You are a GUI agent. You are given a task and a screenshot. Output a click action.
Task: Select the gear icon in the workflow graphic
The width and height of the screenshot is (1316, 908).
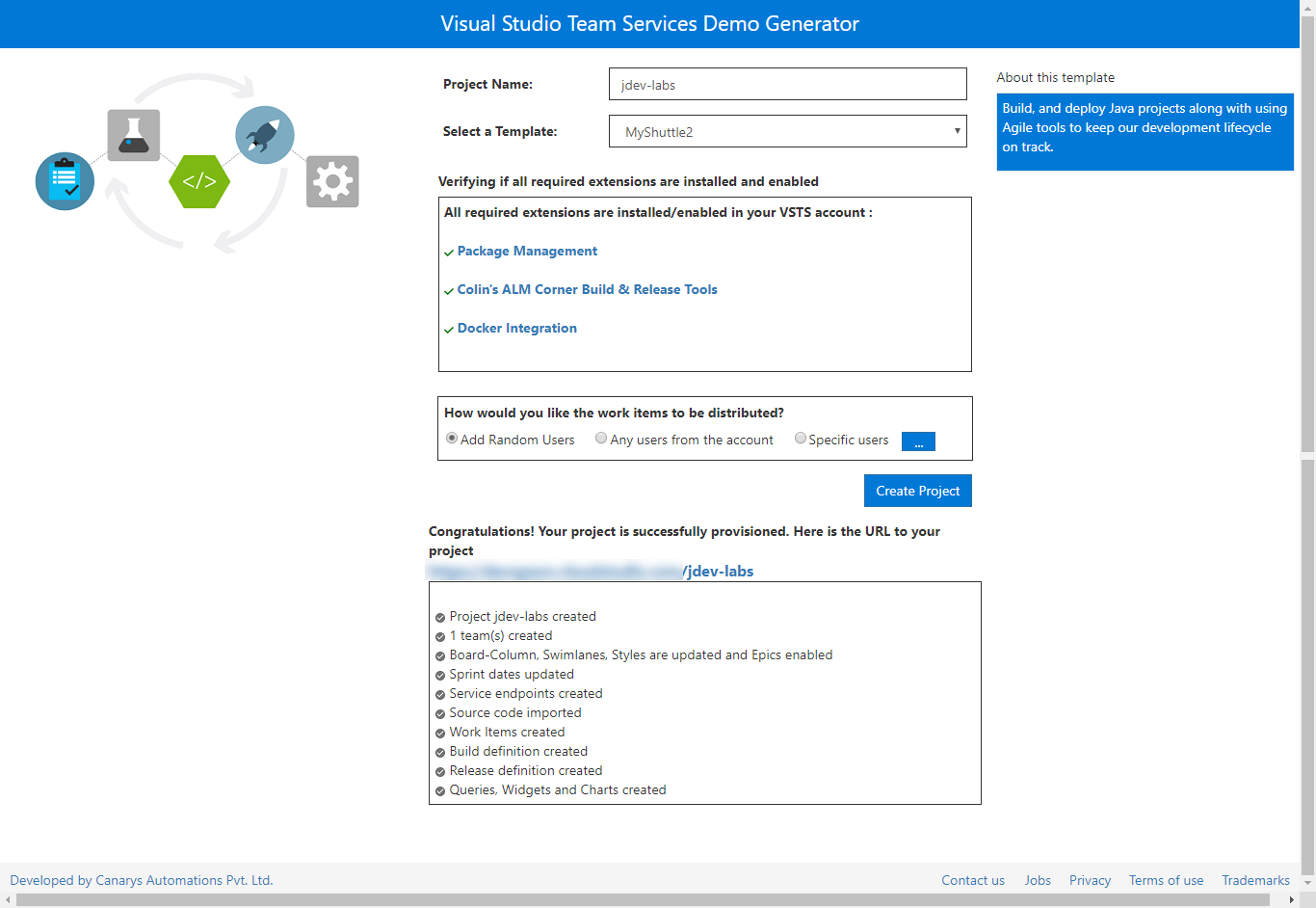coord(332,181)
